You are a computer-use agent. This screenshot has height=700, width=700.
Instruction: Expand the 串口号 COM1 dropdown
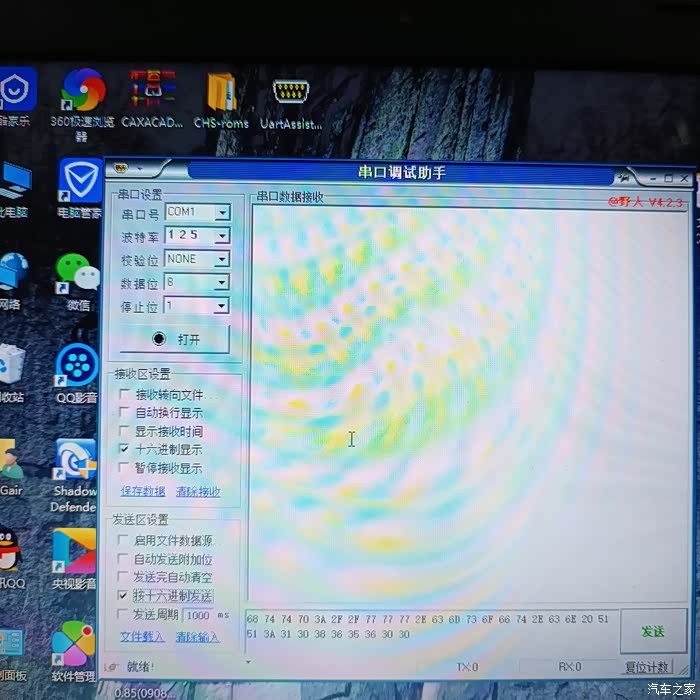[222, 212]
